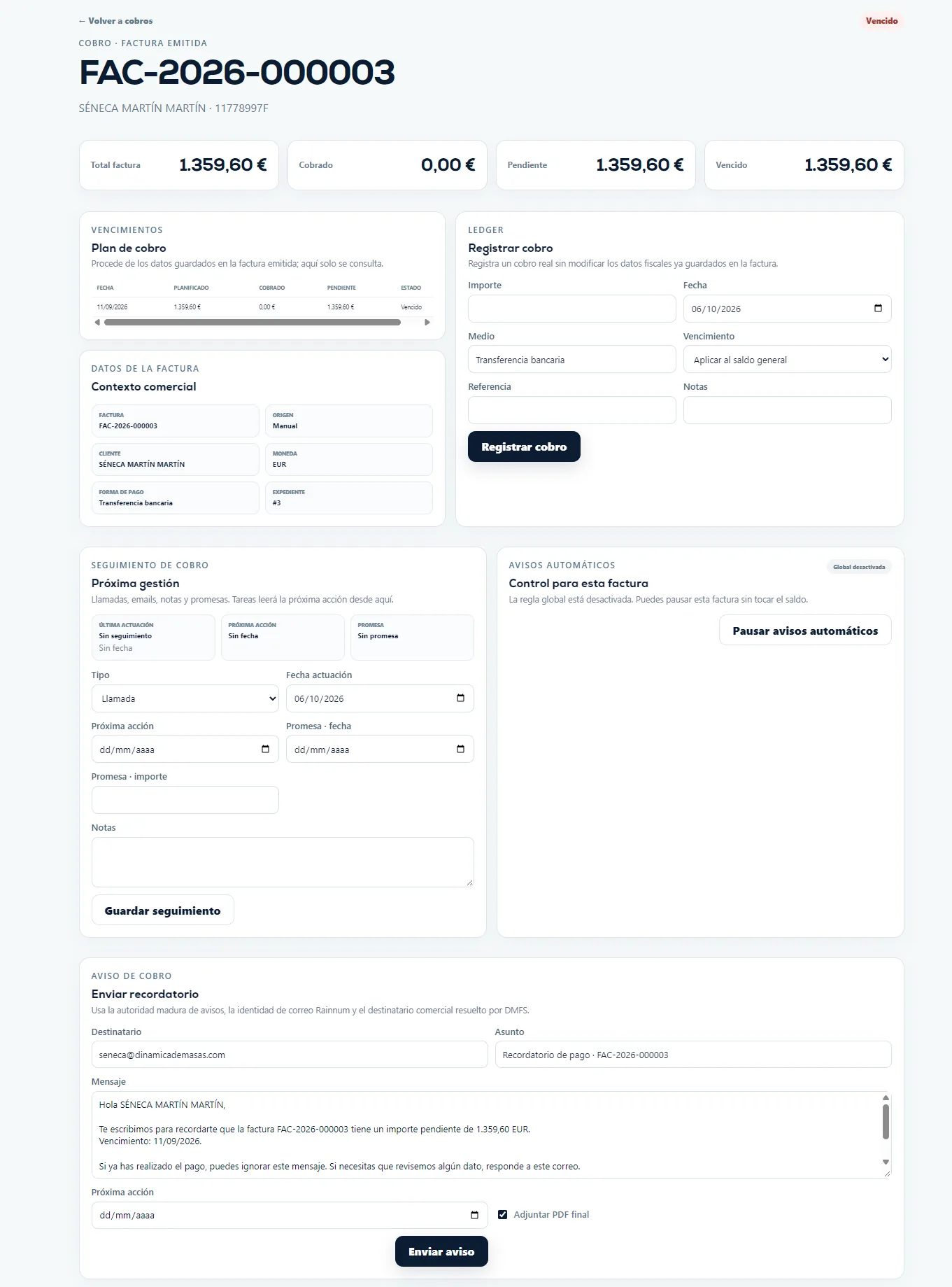Screen dimensions: 952x1287
Task: Open calendar picker in Registrar cobro Fecha
Action: [878, 309]
